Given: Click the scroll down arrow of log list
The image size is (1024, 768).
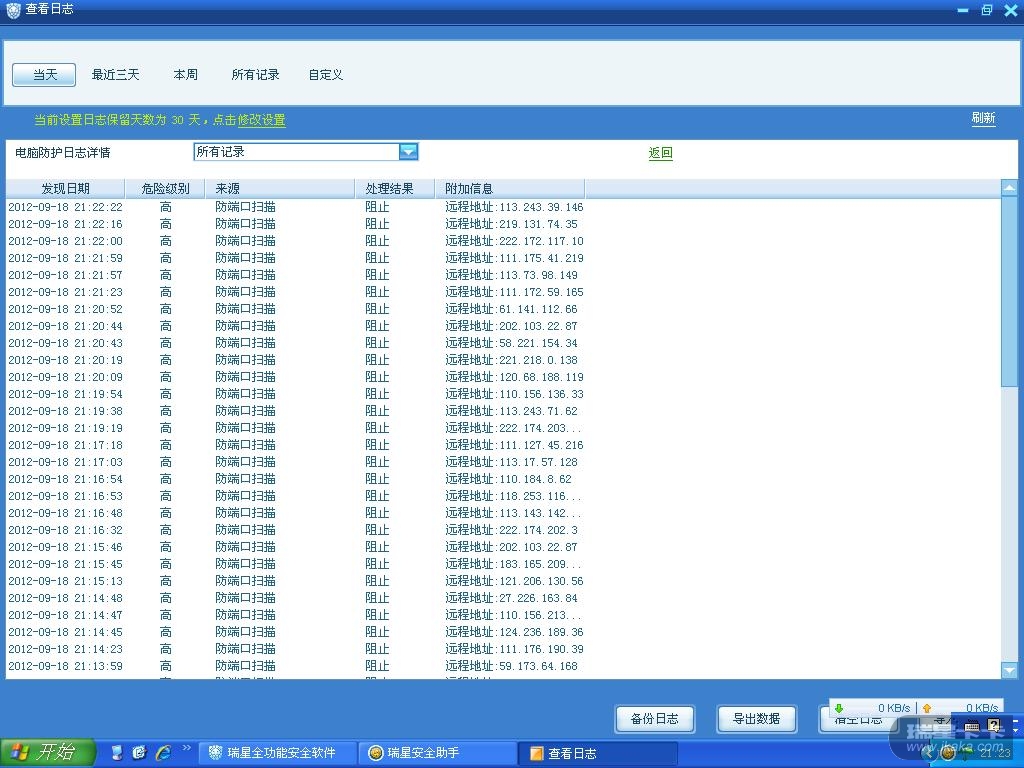Looking at the screenshot, I should [x=1009, y=670].
